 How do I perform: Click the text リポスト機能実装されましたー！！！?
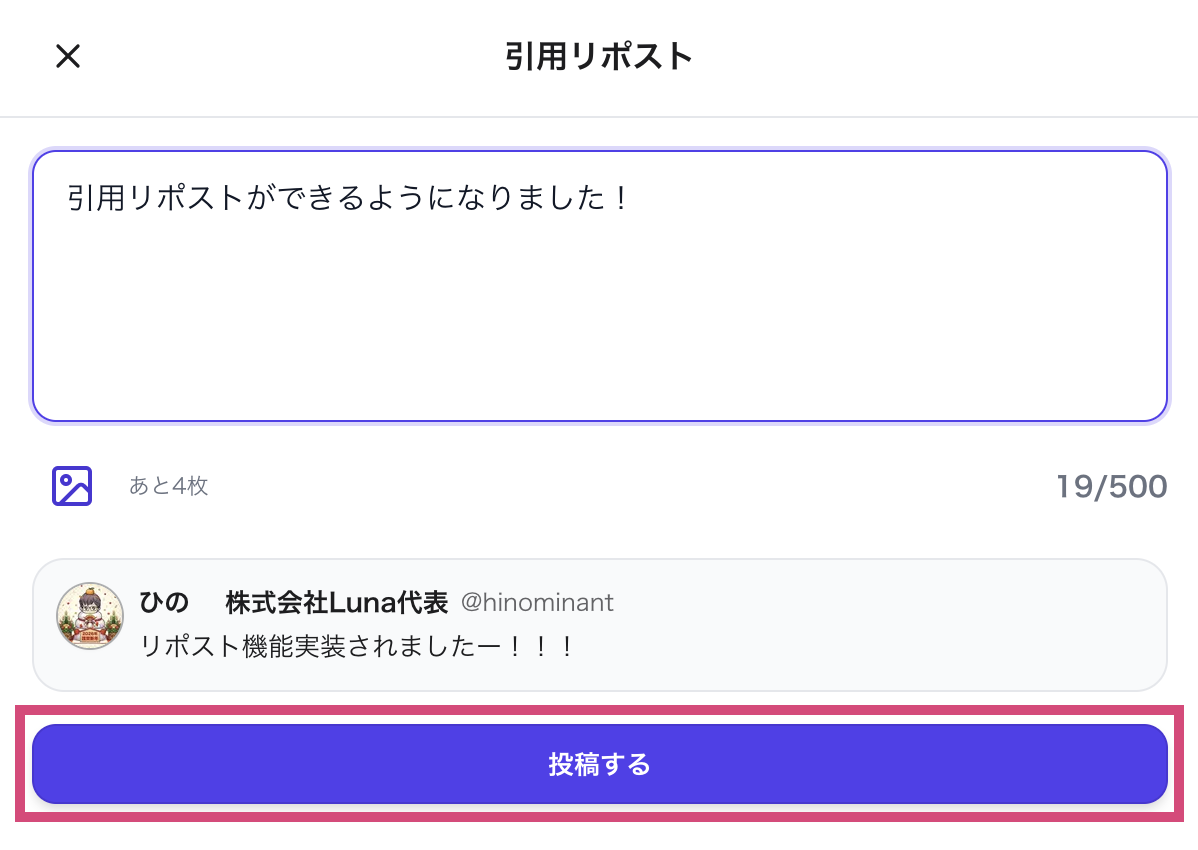355,647
